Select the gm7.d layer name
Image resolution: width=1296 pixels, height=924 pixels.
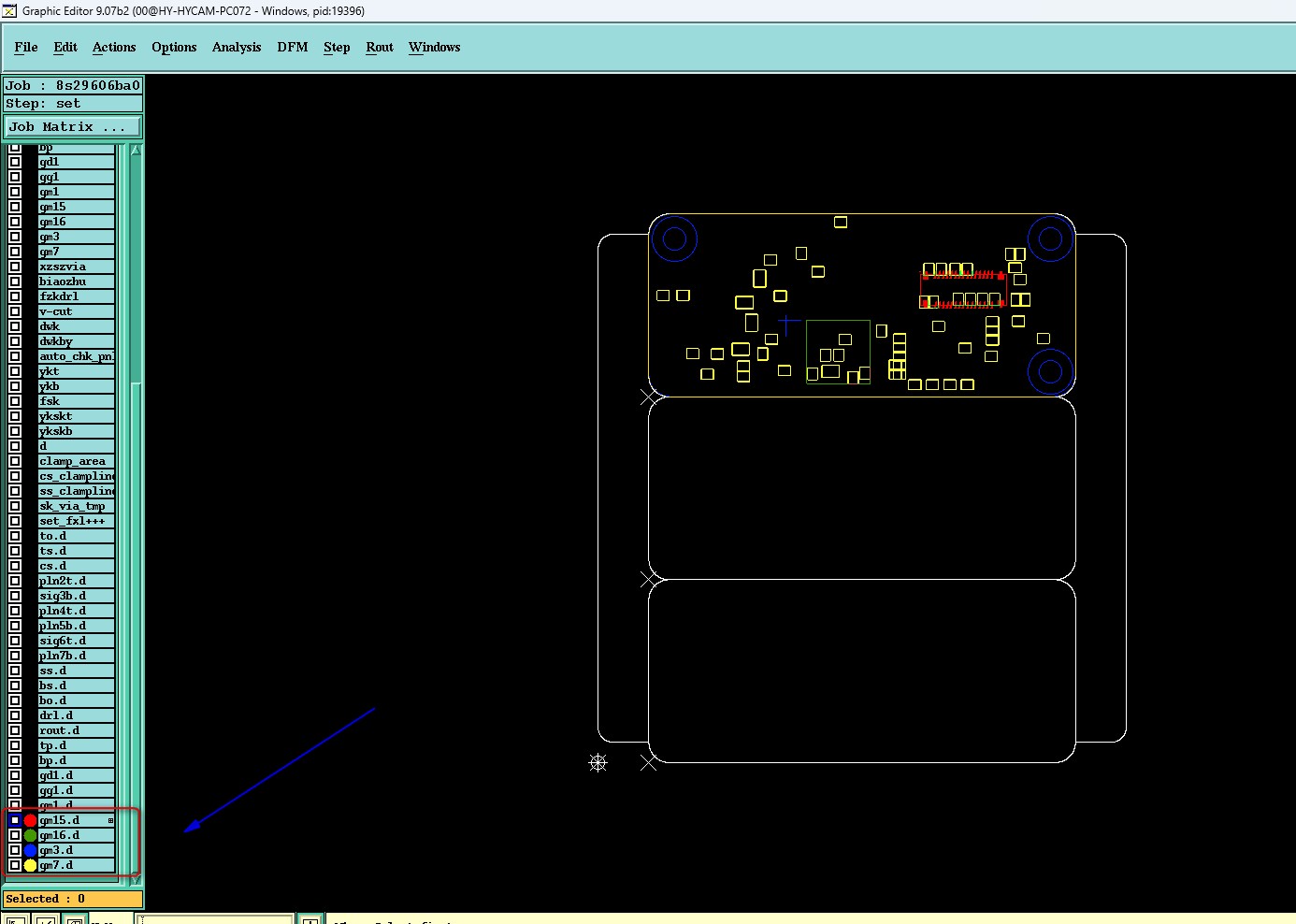pyautogui.click(x=56, y=865)
